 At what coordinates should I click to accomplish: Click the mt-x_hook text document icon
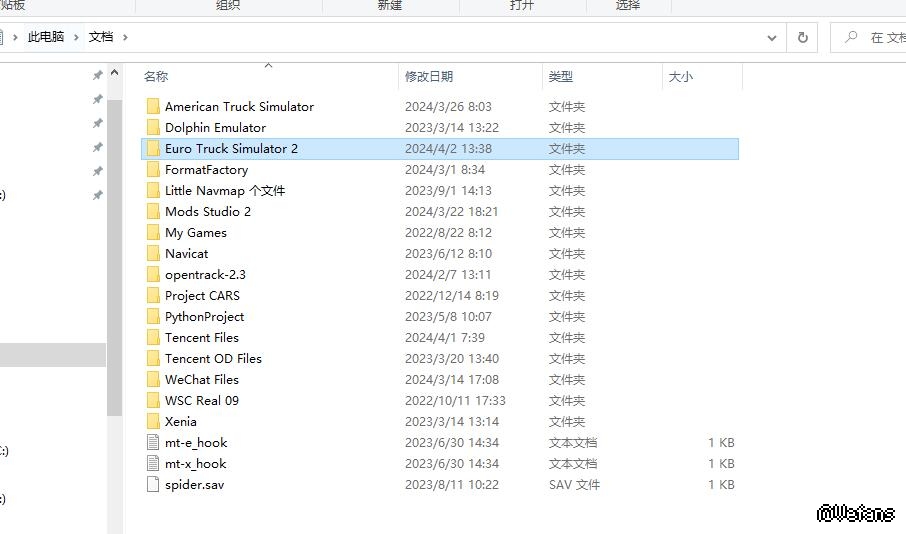pyautogui.click(x=153, y=463)
